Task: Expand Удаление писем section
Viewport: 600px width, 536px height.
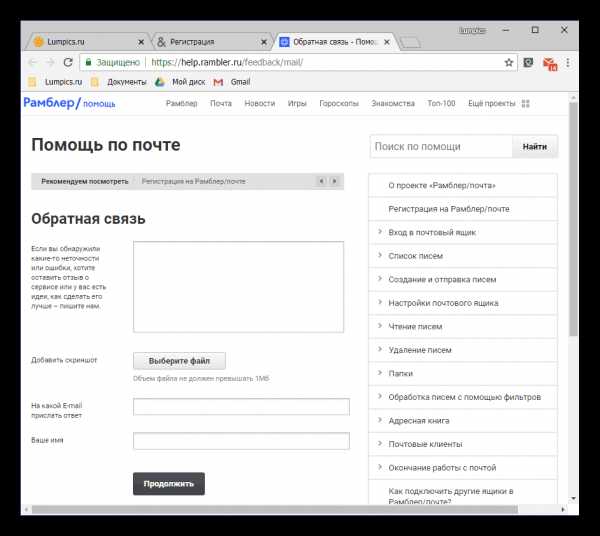Action: (x=463, y=350)
